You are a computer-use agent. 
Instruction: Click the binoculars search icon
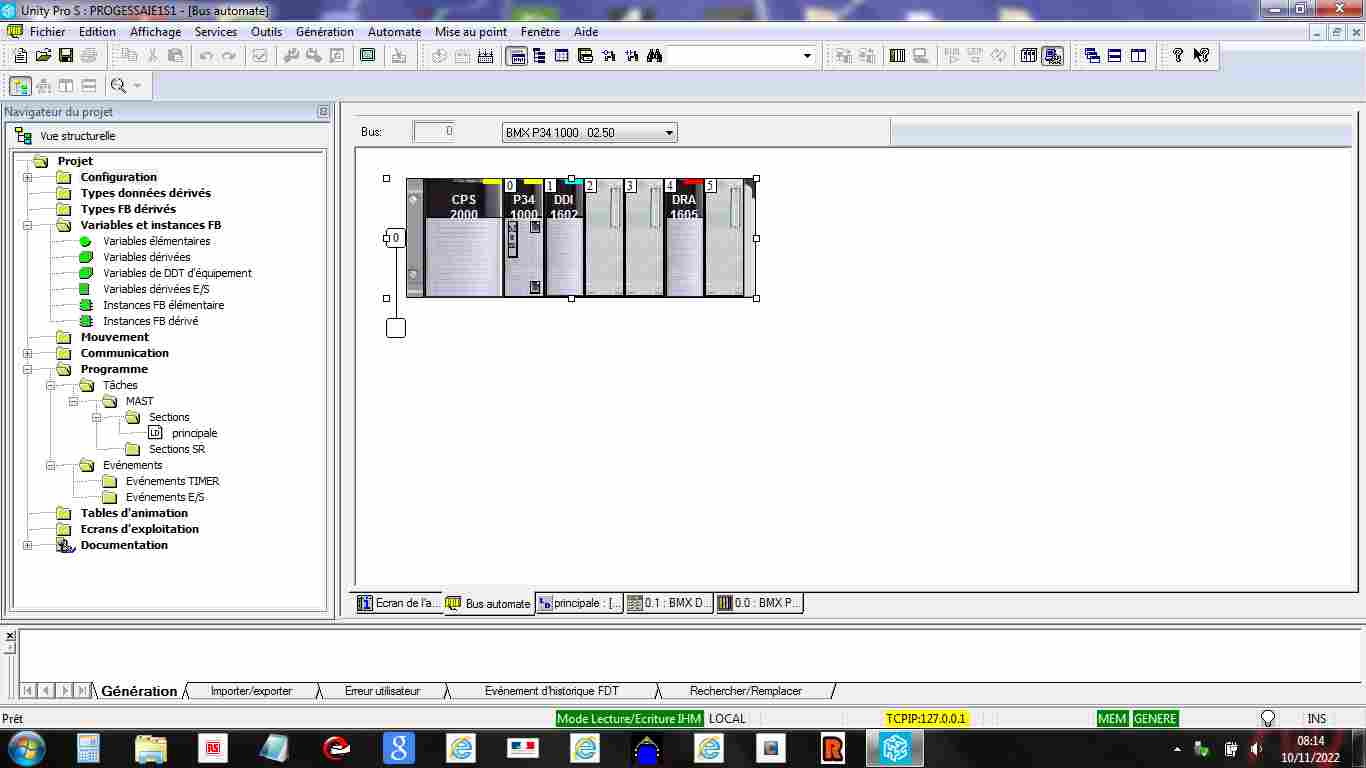coord(654,56)
